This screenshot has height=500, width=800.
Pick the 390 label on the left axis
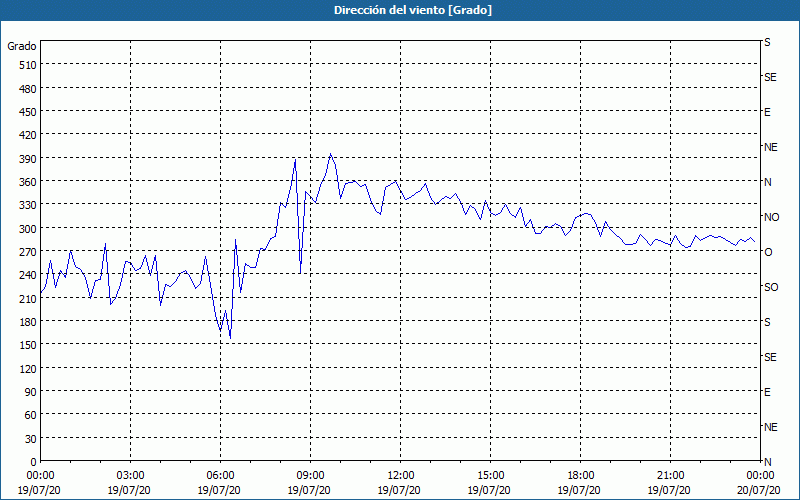28,159
